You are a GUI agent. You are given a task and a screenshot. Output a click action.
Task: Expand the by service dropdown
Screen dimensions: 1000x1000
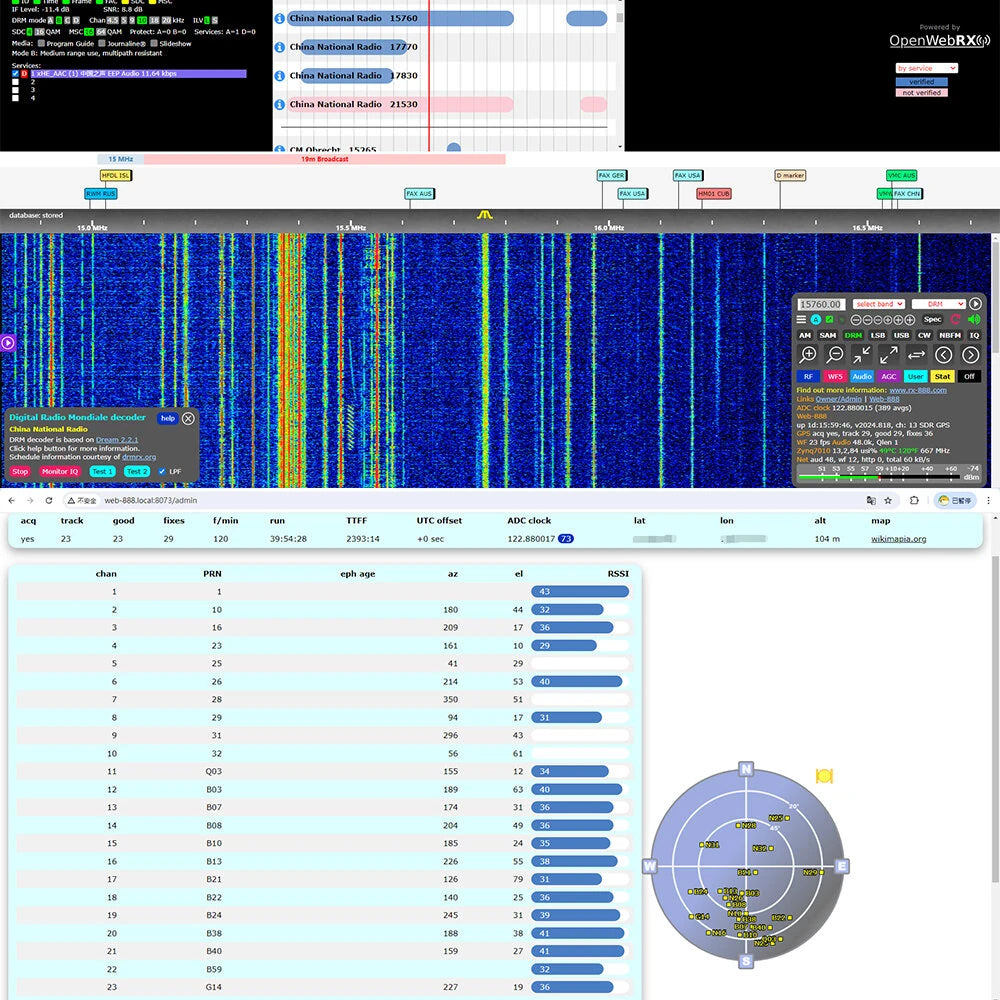tap(926, 68)
